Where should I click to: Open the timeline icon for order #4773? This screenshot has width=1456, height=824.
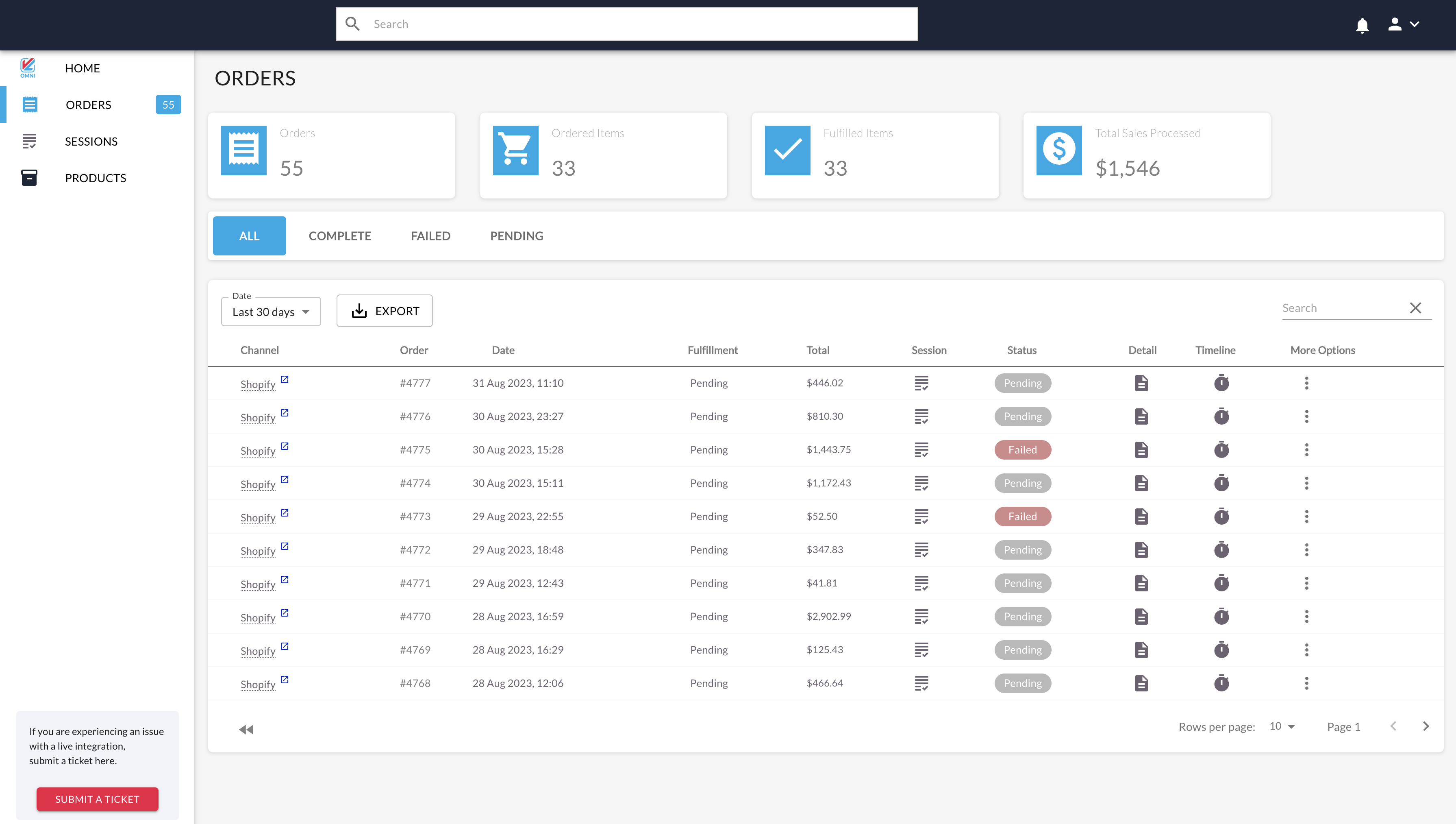1222,516
